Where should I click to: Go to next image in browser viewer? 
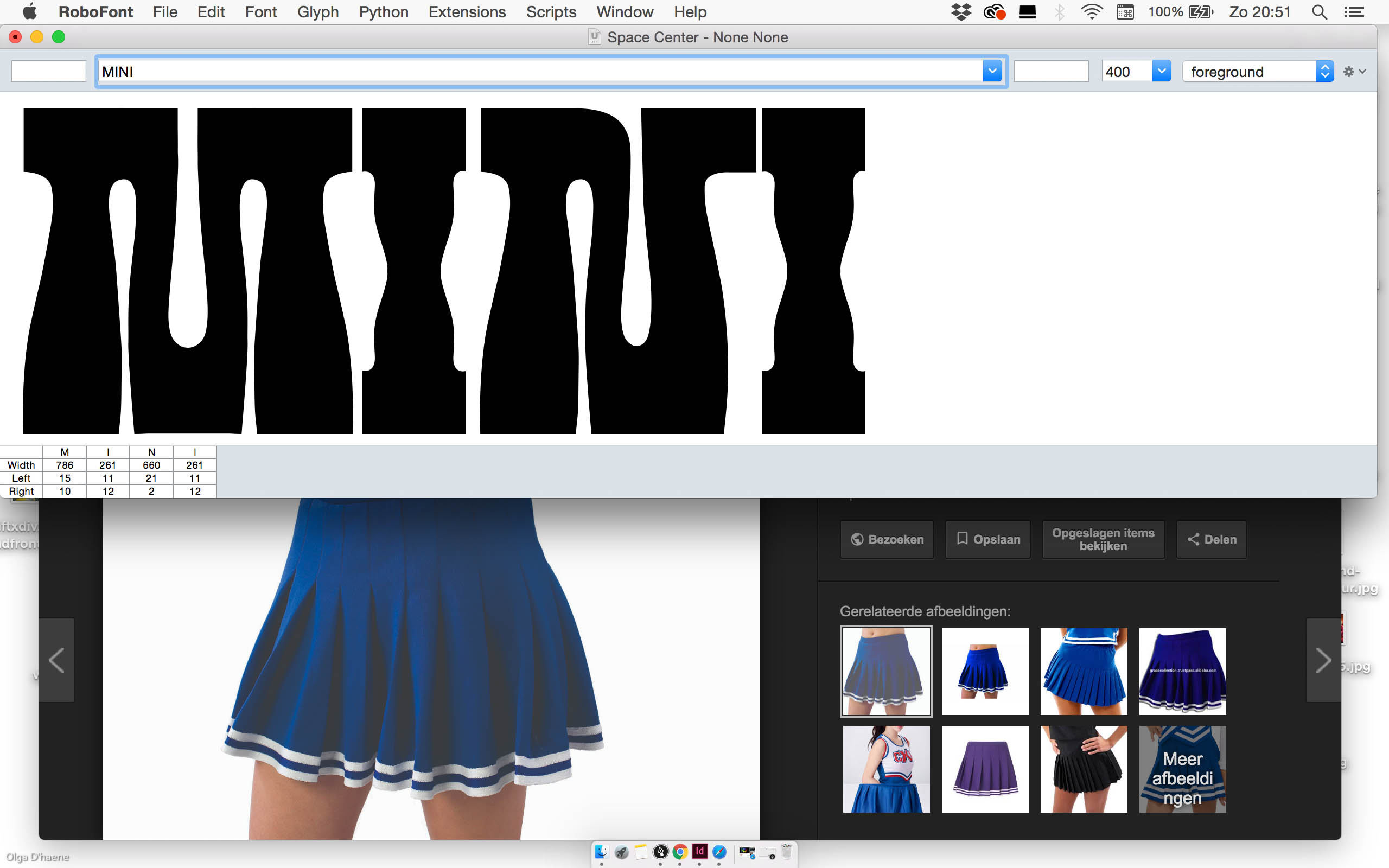pyautogui.click(x=1323, y=660)
